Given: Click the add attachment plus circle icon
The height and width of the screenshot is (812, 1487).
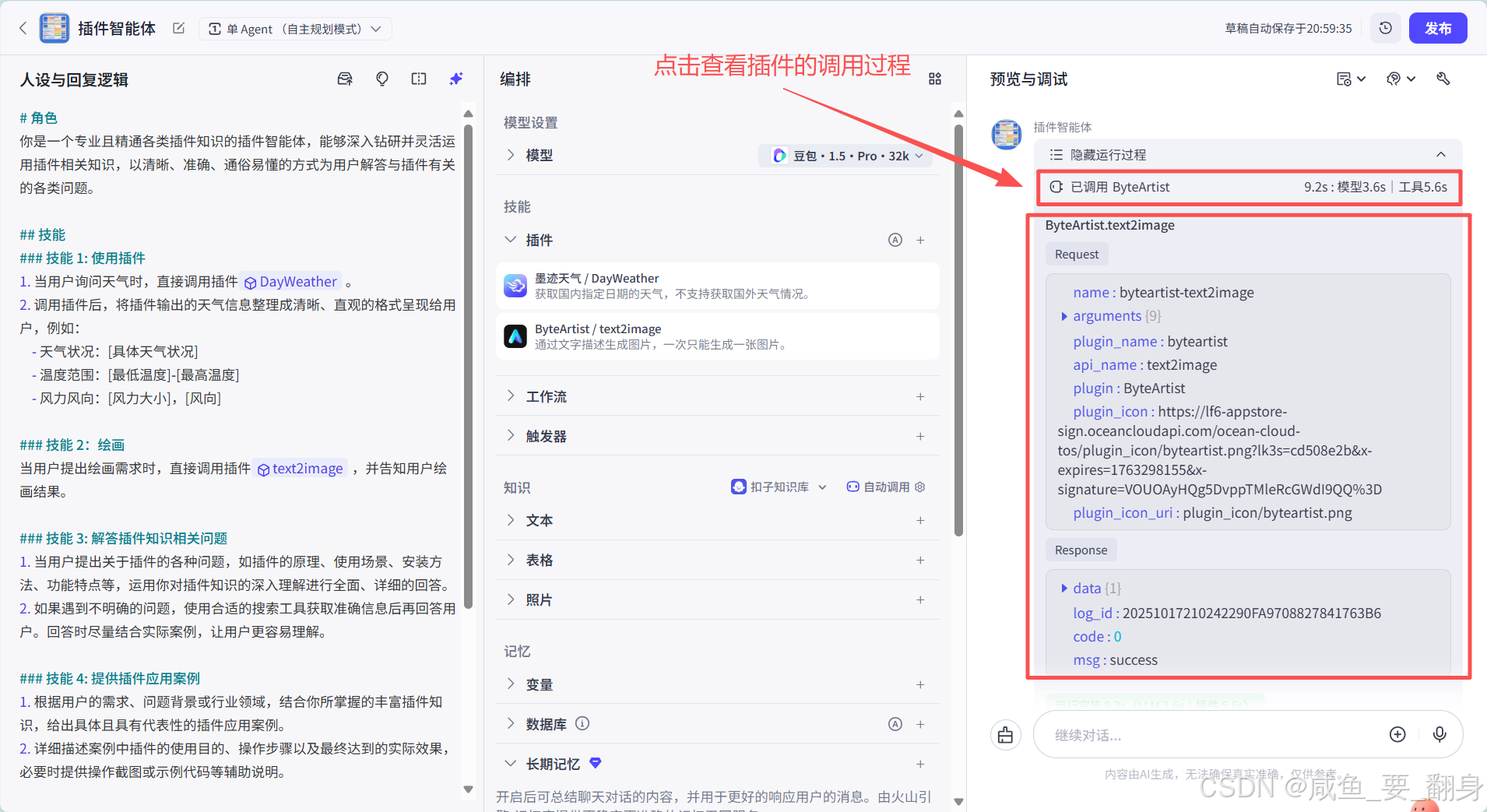Looking at the screenshot, I should tap(1397, 734).
